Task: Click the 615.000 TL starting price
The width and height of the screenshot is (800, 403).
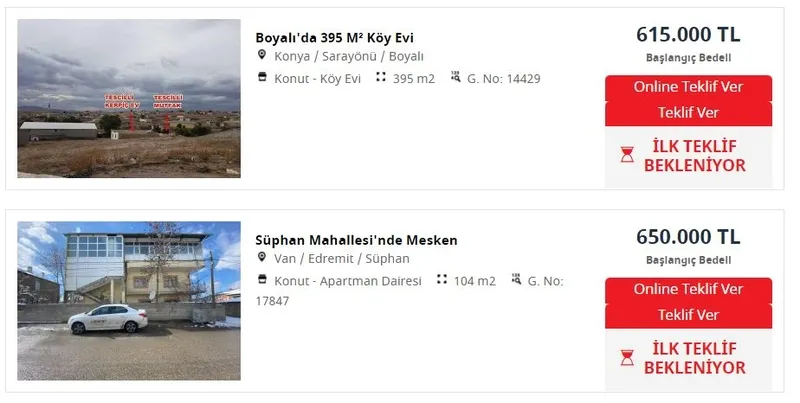Action: [688, 34]
